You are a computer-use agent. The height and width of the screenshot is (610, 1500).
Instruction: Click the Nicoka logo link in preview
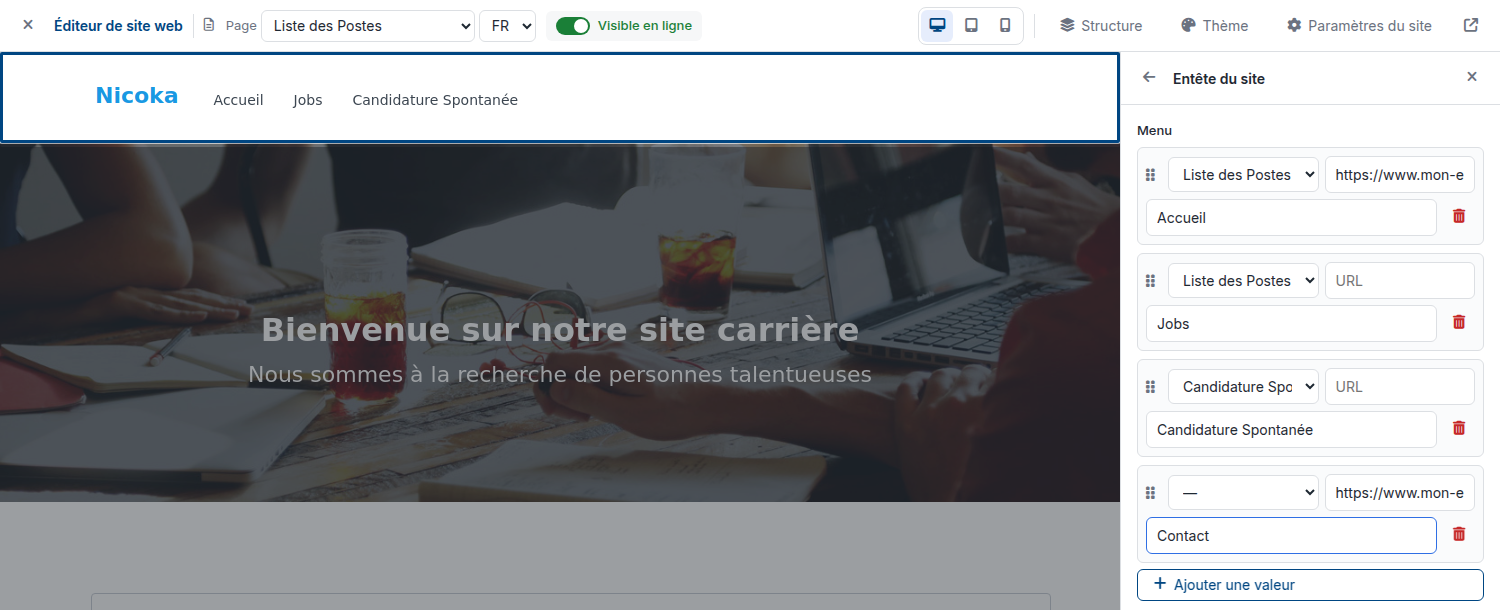click(137, 96)
